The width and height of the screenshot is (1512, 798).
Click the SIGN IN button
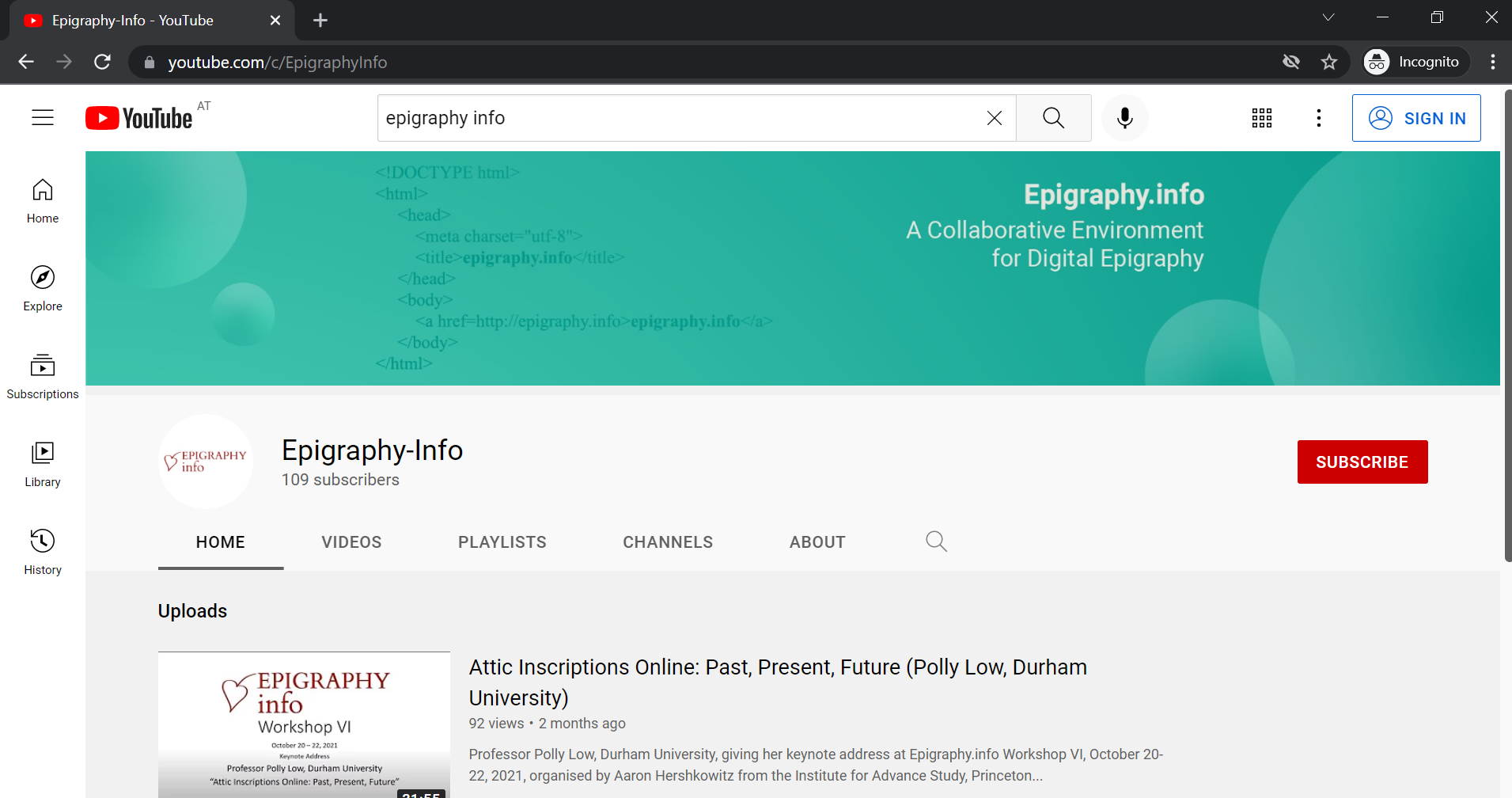click(x=1416, y=118)
